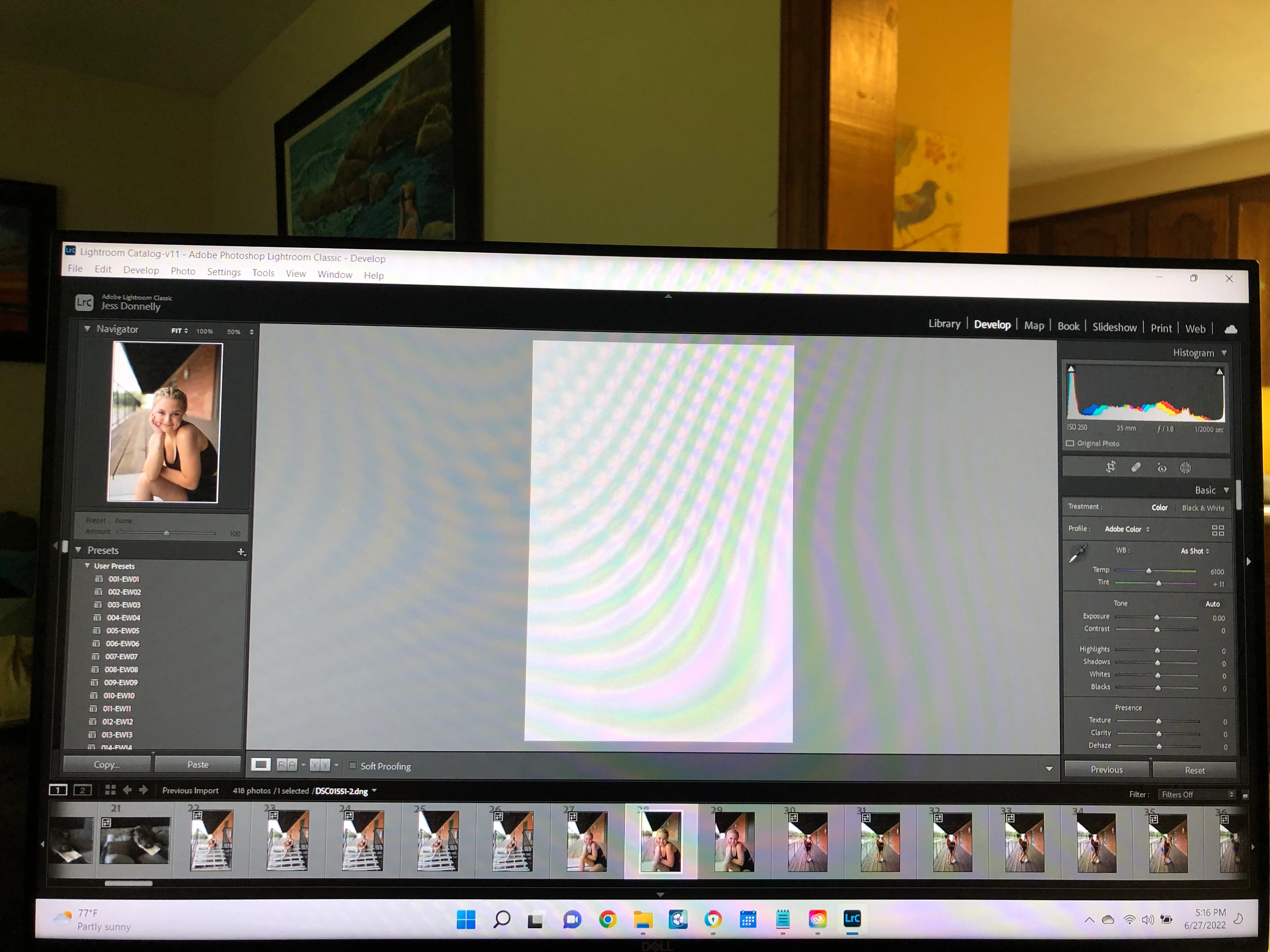Enable the Soft Proofing checkbox
1270x952 pixels.
click(x=353, y=766)
